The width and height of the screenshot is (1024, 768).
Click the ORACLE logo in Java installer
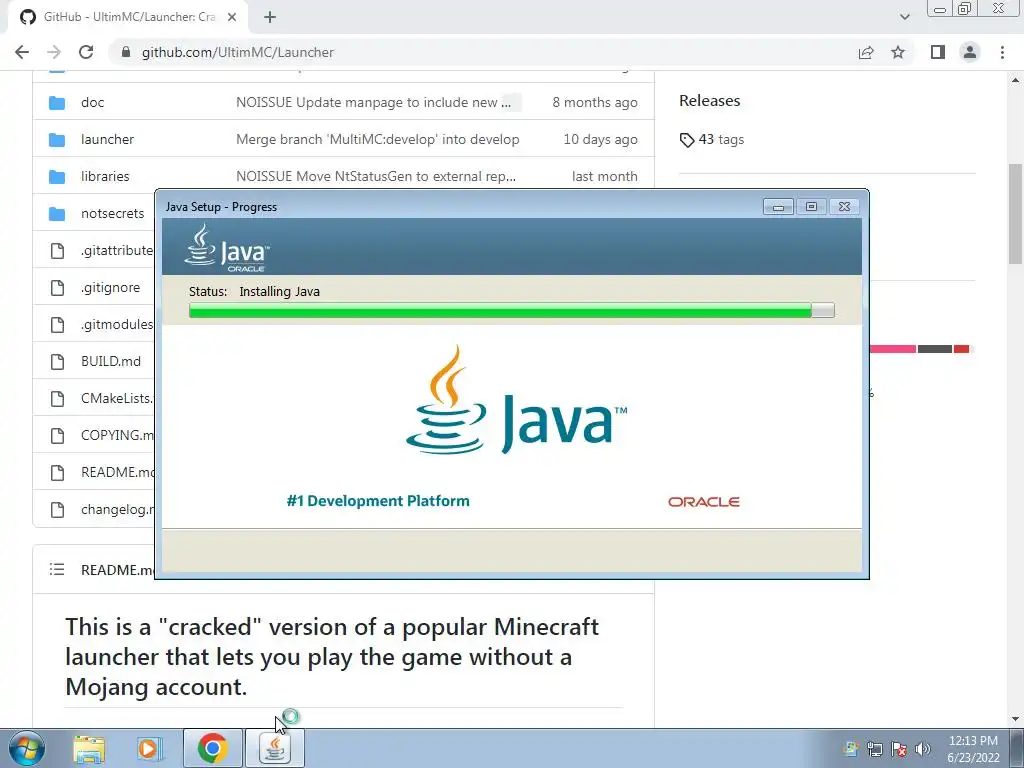703,502
